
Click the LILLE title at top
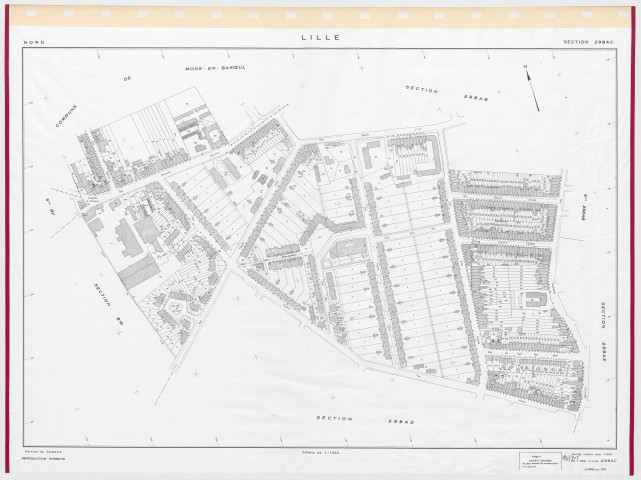point(320,38)
